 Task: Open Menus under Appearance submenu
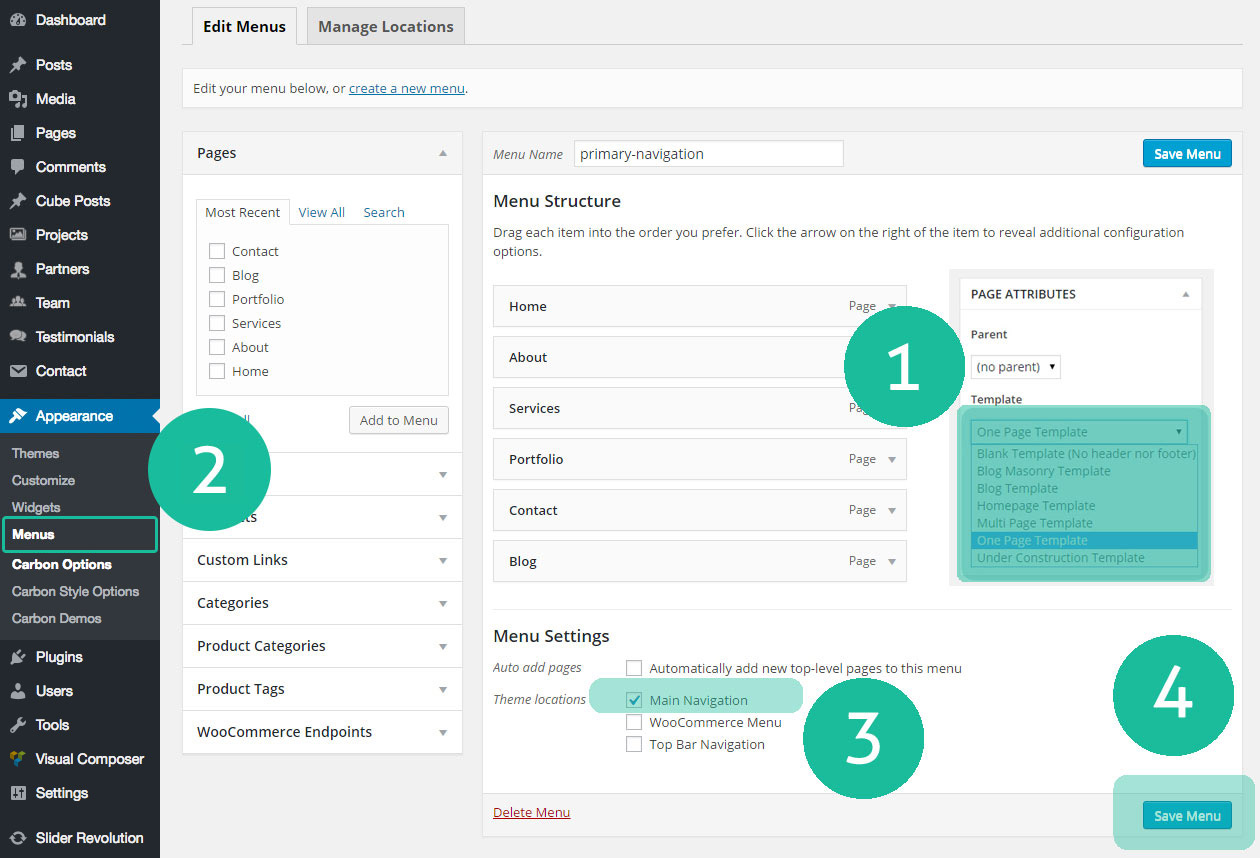[x=34, y=535]
